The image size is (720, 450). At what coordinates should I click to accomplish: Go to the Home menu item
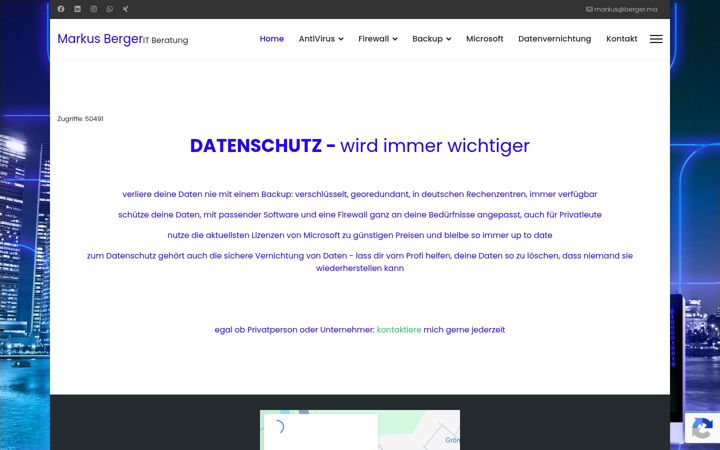point(272,39)
